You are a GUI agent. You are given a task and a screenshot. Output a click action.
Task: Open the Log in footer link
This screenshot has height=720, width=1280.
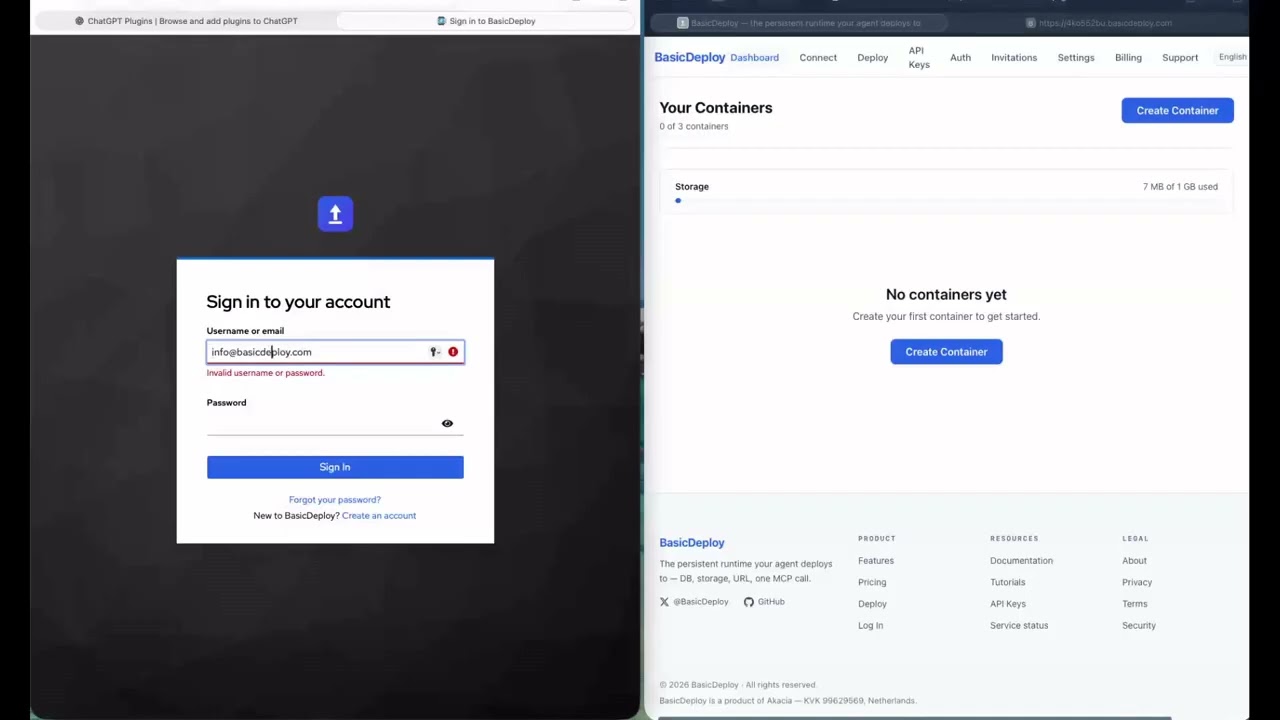pos(870,626)
